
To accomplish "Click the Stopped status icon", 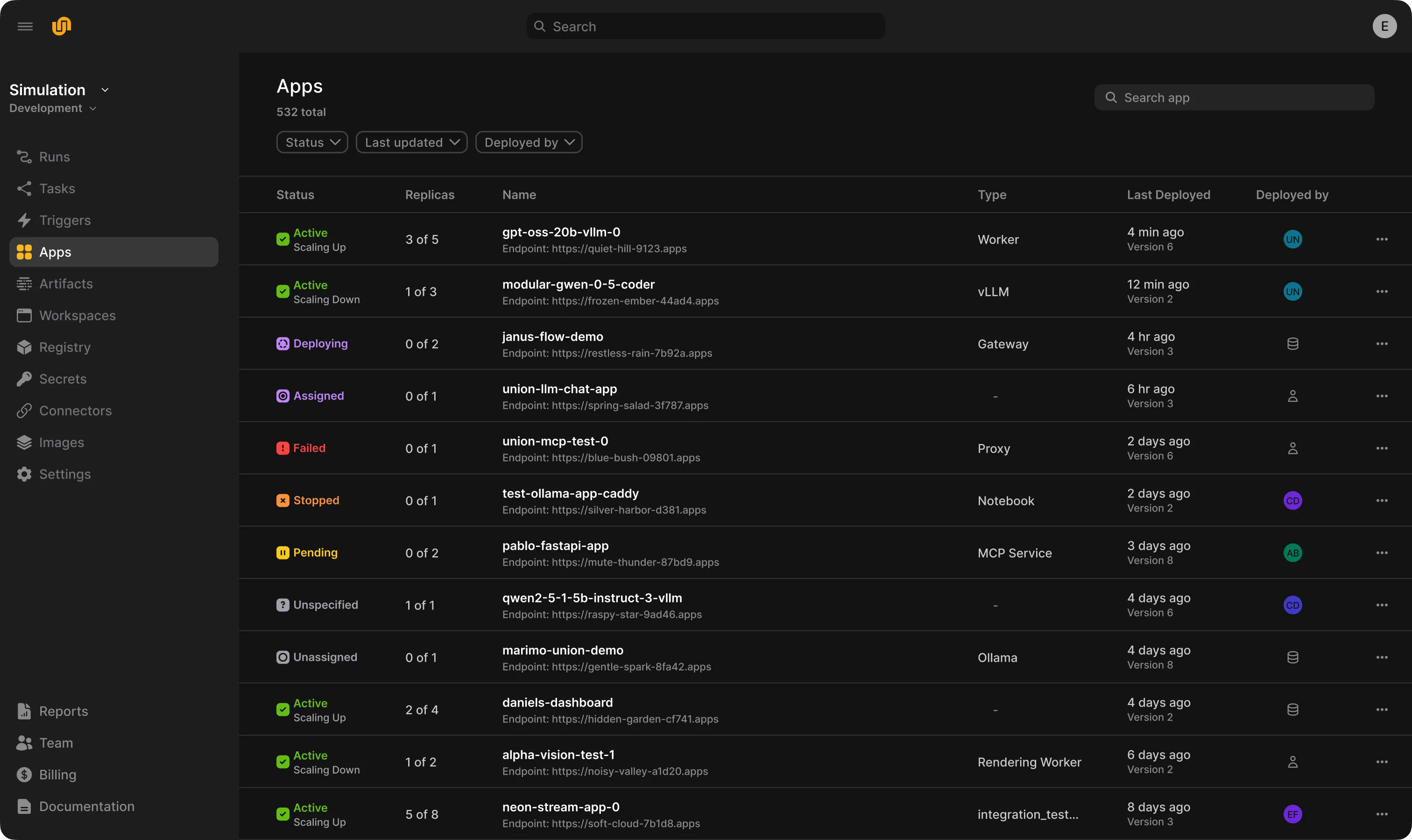I will tap(282, 500).
